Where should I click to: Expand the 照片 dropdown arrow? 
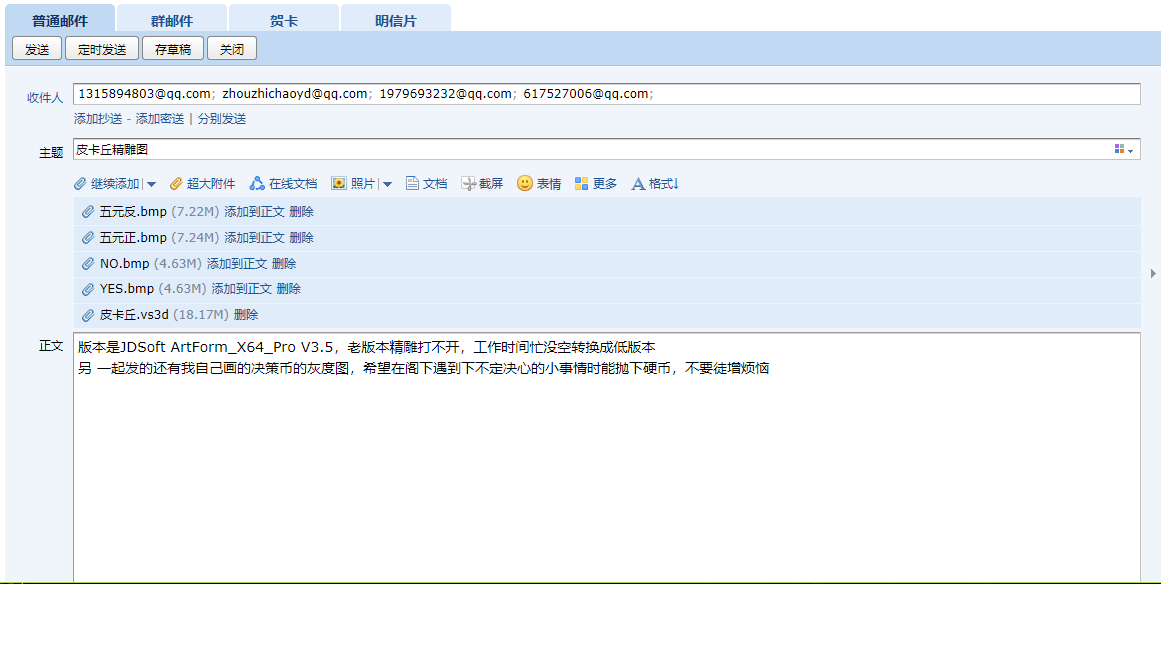(387, 184)
